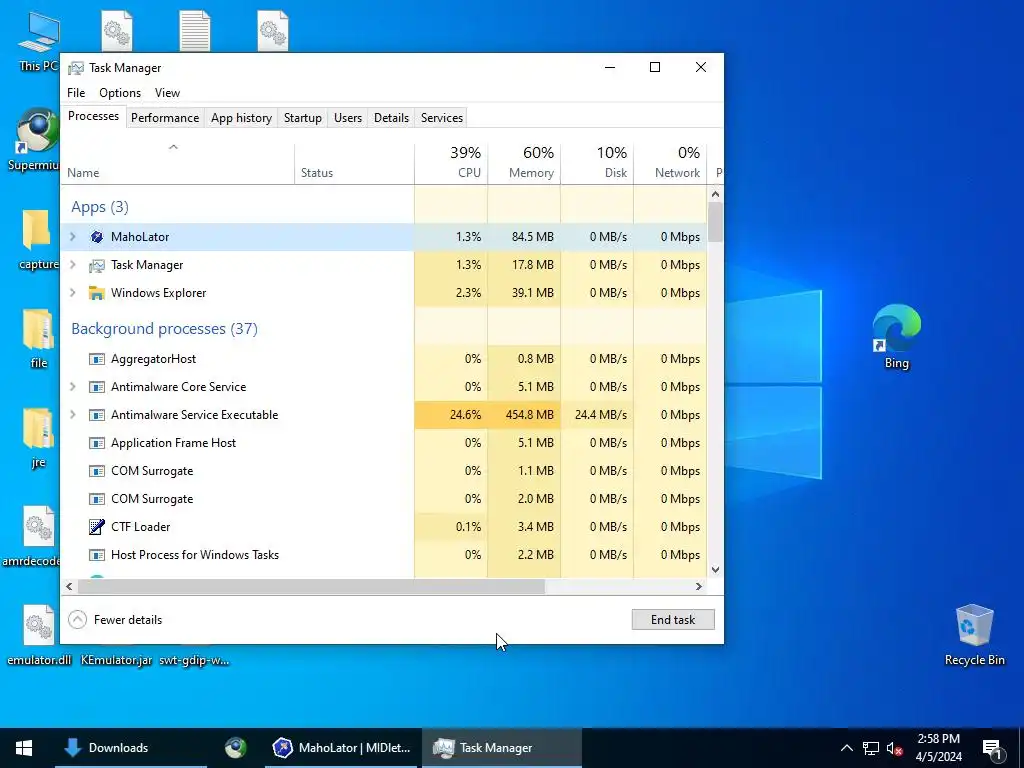Viewport: 1024px width, 768px height.
Task: Select the first COM Surrogate 1.1 MB row
Action: (384, 471)
